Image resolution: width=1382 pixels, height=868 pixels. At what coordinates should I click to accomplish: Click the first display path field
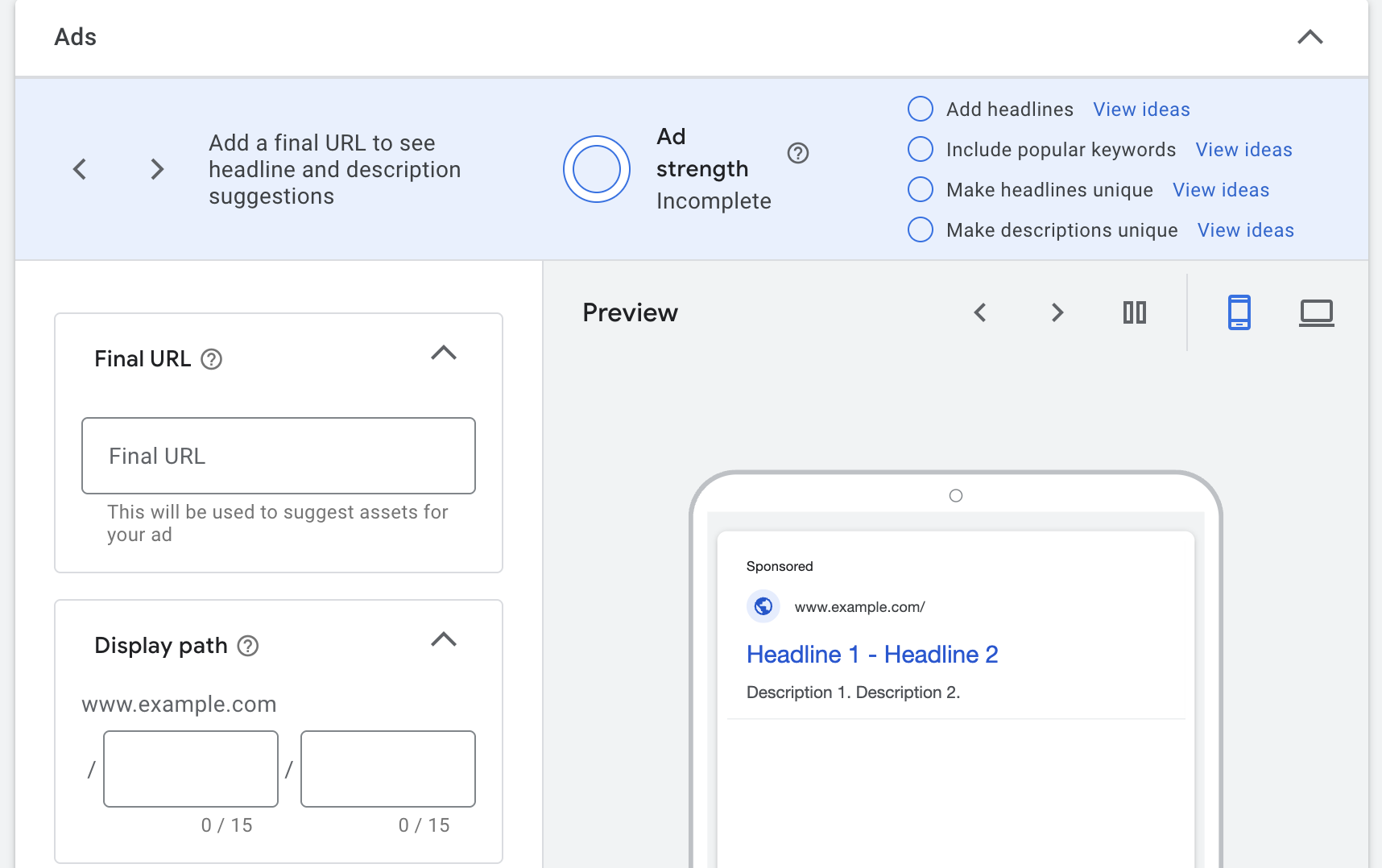pyautogui.click(x=191, y=769)
